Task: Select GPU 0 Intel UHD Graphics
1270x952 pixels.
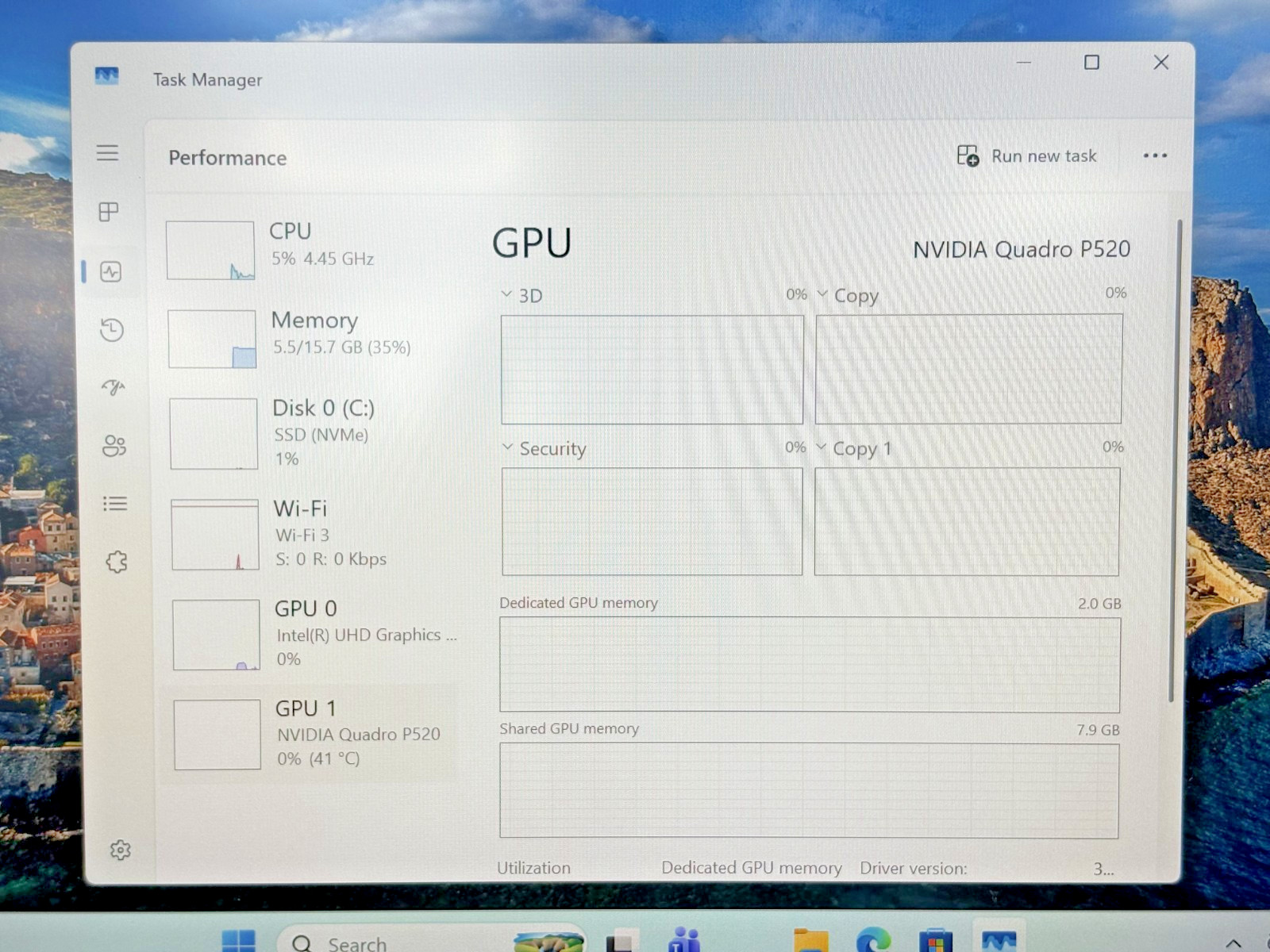Action: (312, 633)
